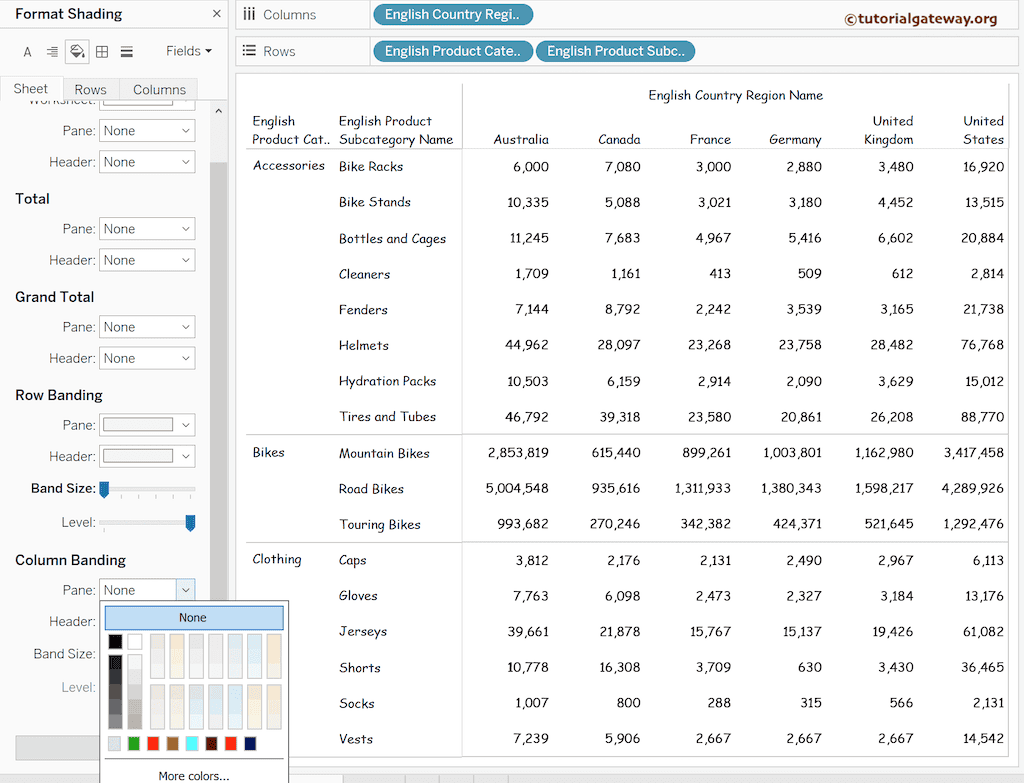Screen dimensions: 1024x783
Task: Open the Lines formatting icon
Action: pyautogui.click(x=127, y=51)
